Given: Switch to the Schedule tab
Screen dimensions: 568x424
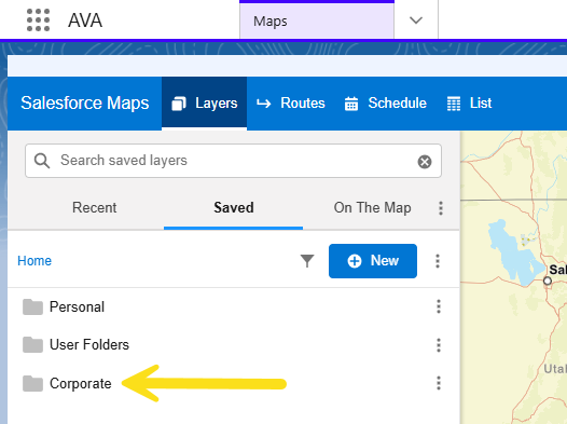Looking at the screenshot, I should (x=385, y=103).
